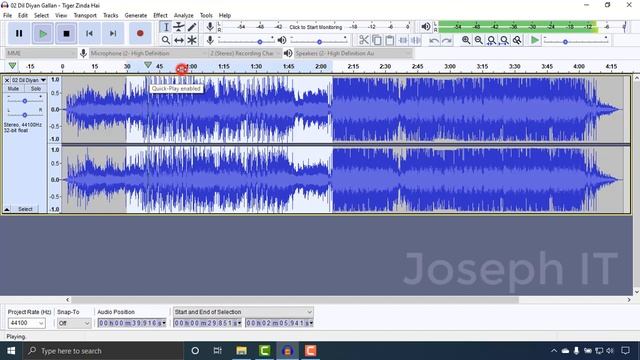Image resolution: width=640 pixels, height=360 pixels.
Task: Skip to start of track
Action: point(89,33)
